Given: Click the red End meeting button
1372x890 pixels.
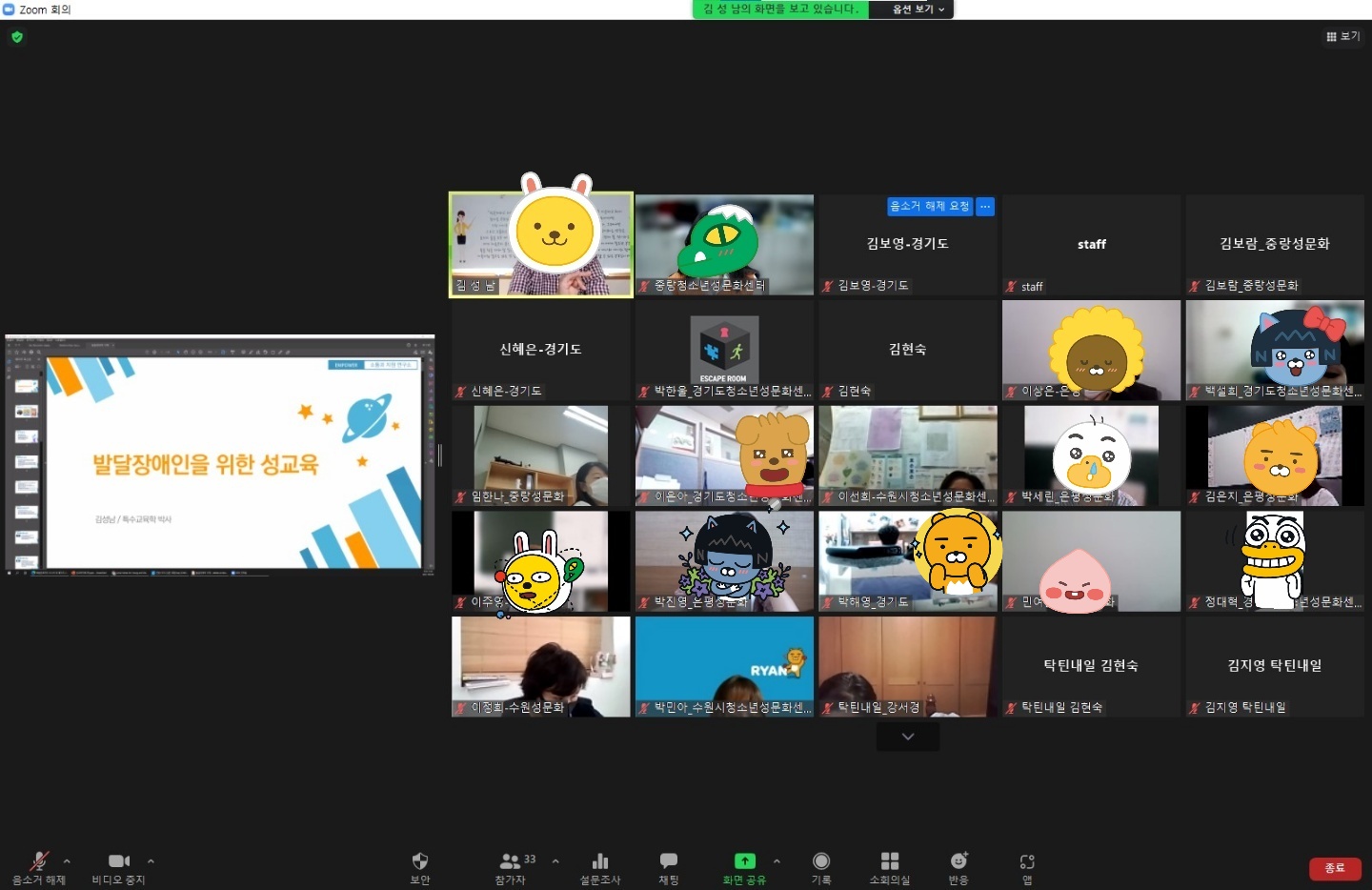Looking at the screenshot, I should (x=1335, y=868).
